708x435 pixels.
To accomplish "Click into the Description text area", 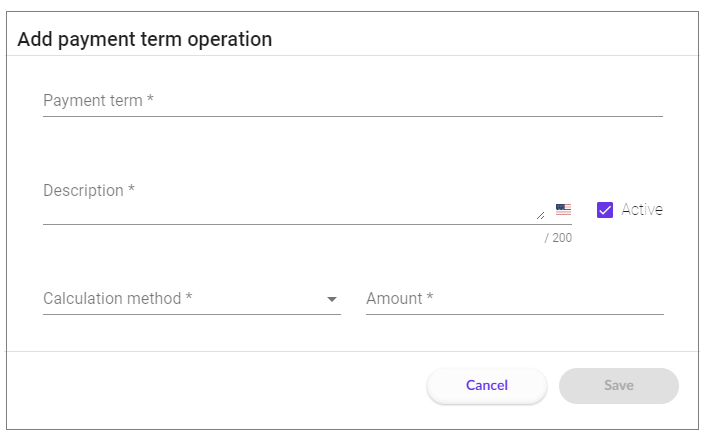I will [290, 209].
